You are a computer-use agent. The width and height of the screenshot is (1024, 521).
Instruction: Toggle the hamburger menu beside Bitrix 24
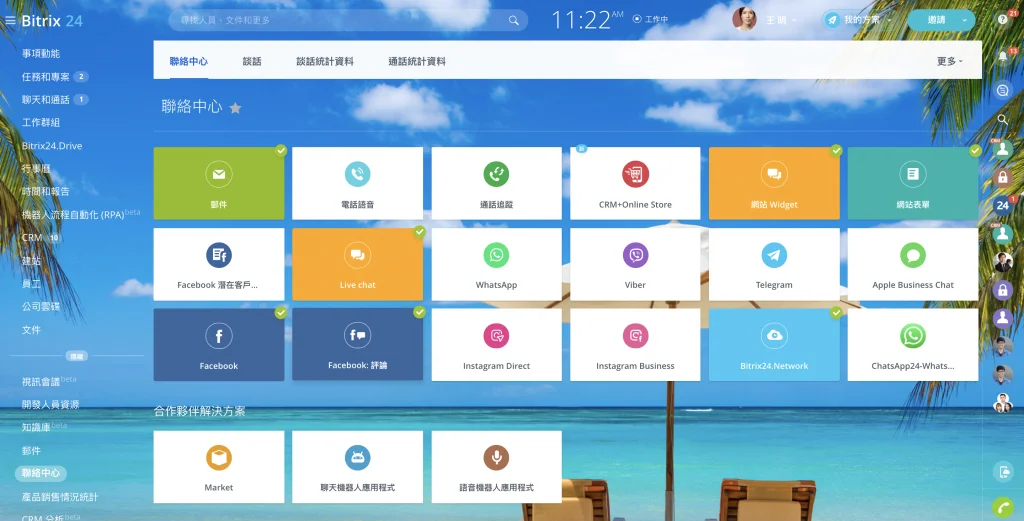[11, 20]
